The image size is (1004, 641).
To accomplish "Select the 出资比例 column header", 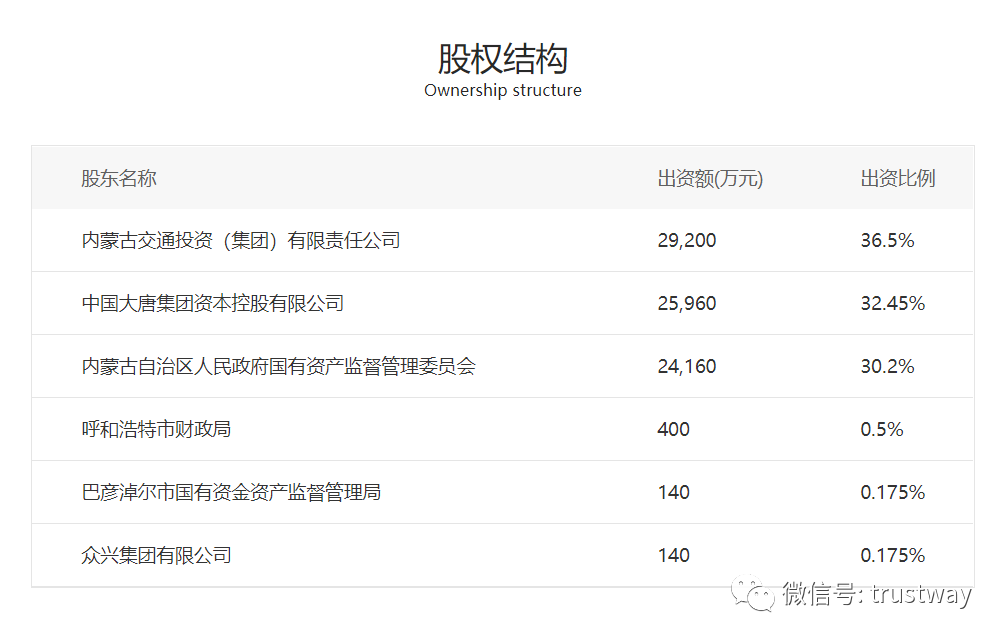I will (898, 178).
